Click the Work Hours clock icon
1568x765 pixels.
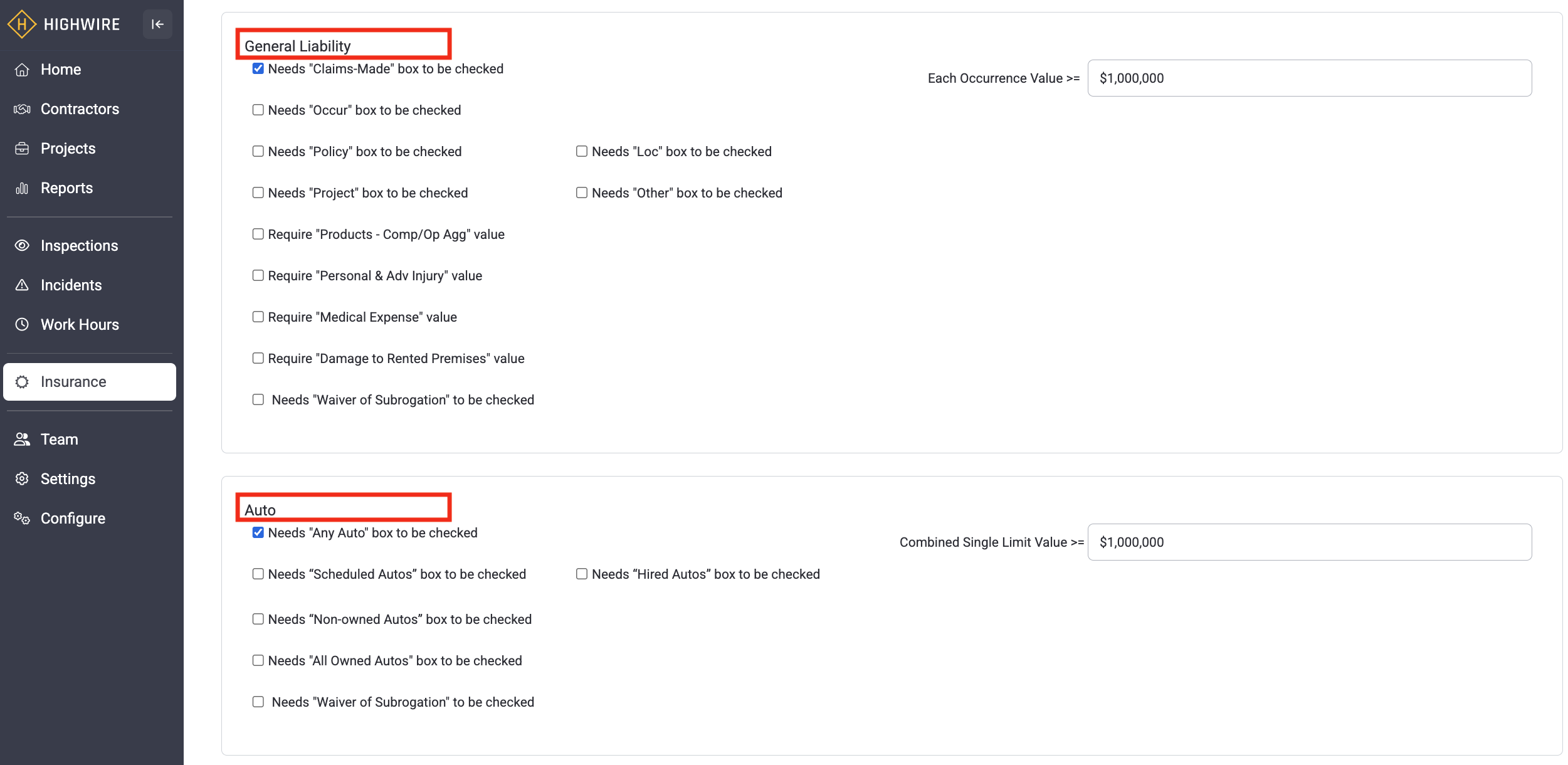click(22, 325)
